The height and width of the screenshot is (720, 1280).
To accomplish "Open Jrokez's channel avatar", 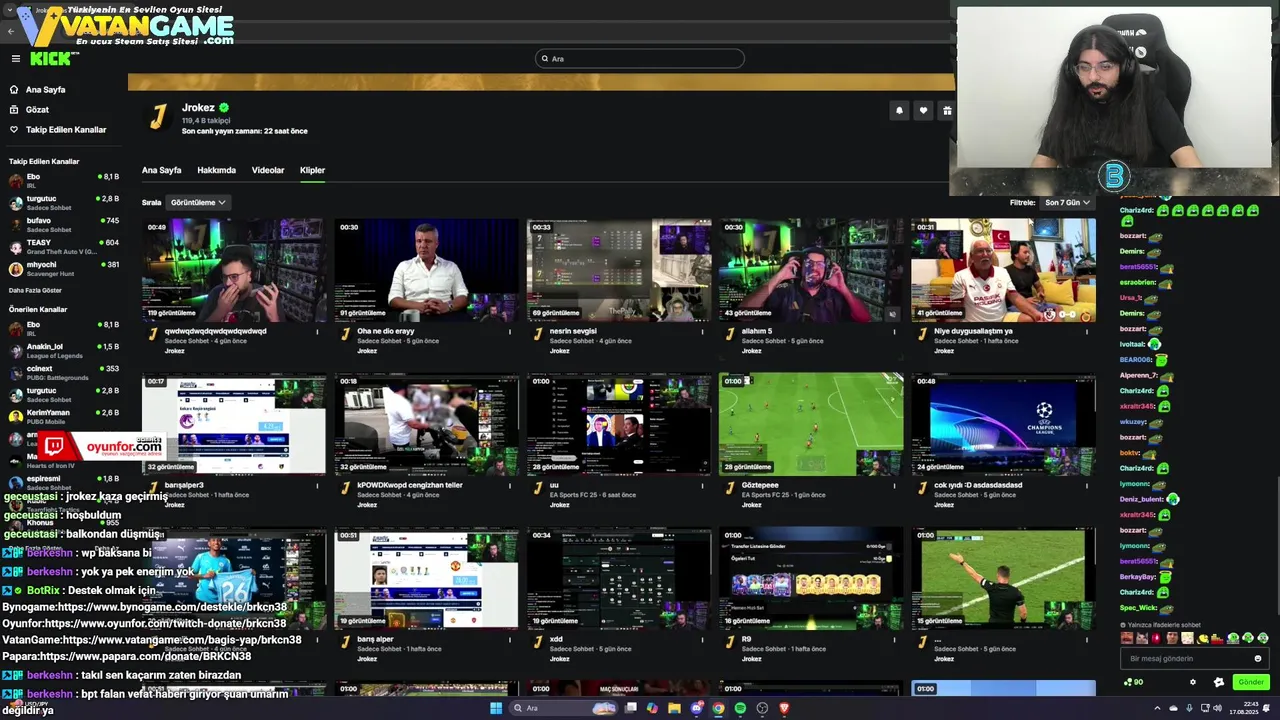I will [x=158, y=117].
